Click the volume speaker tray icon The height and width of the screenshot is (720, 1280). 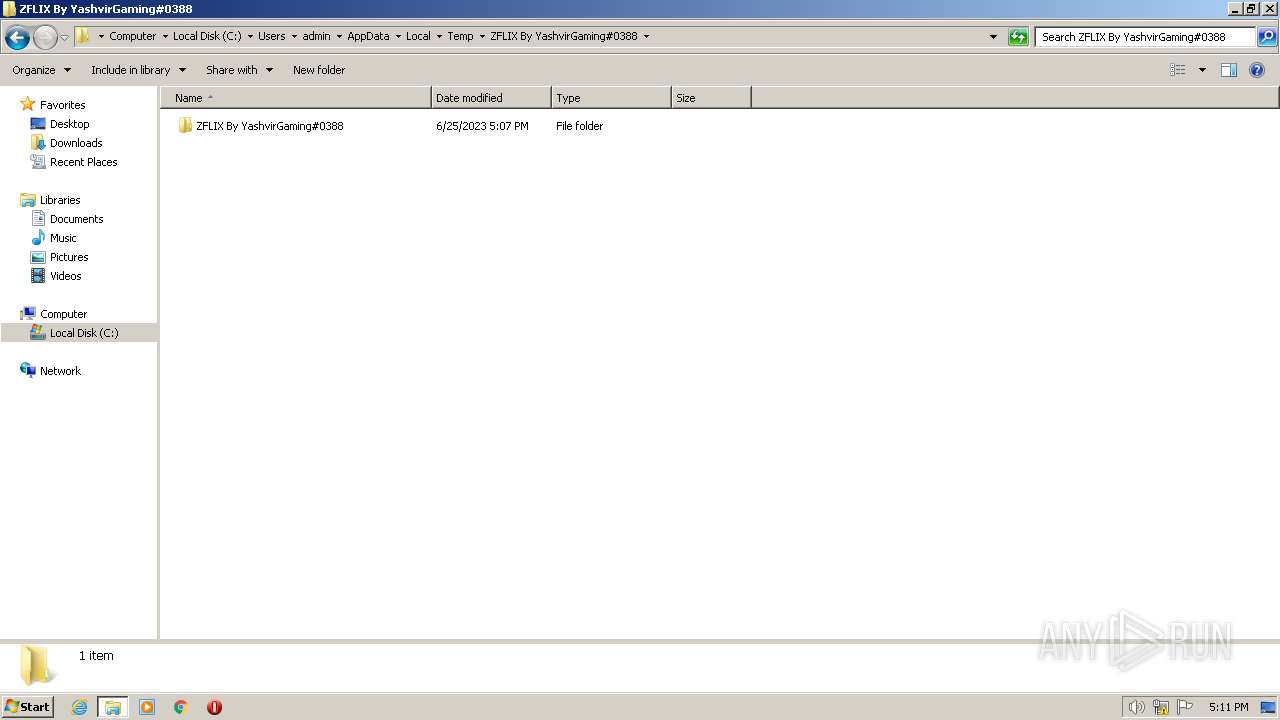pyautogui.click(x=1136, y=707)
